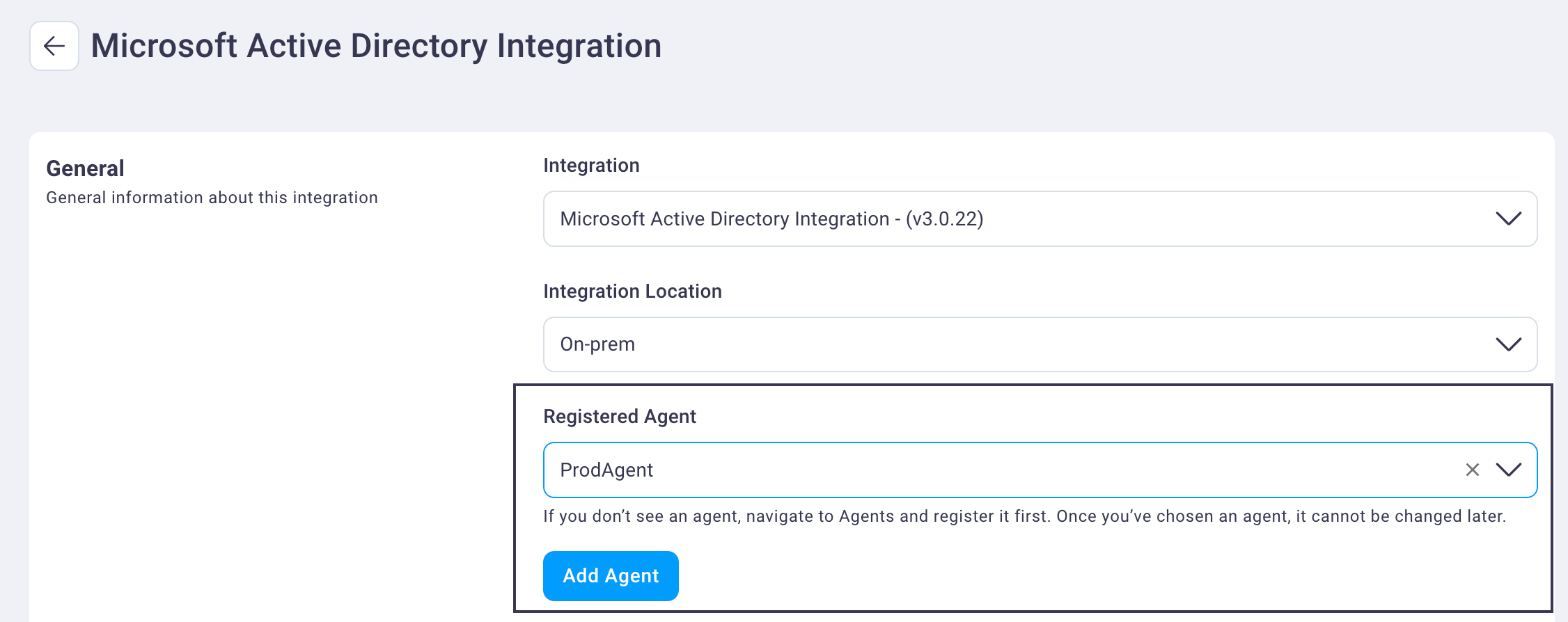This screenshot has height=622, width=1568.
Task: Open the On-prem location combo box
Action: [1040, 344]
